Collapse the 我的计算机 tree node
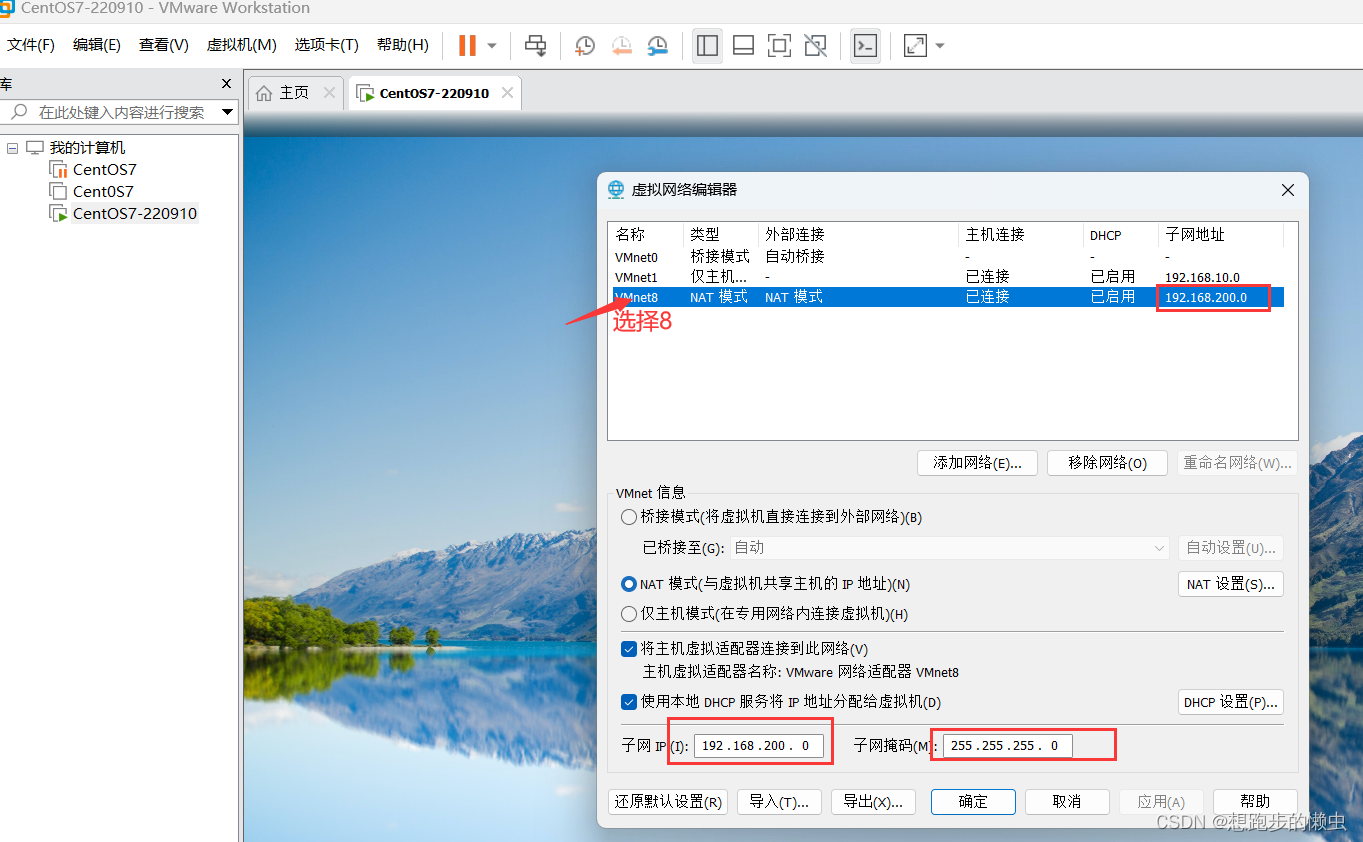 12,148
